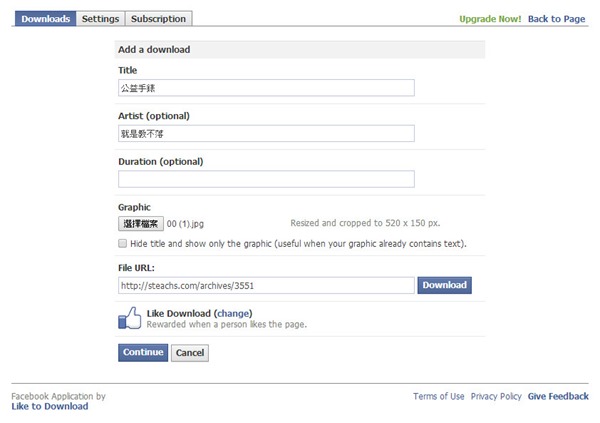Screen dimensions: 600x423
Task: Cancel adding the download
Action: coord(190,352)
